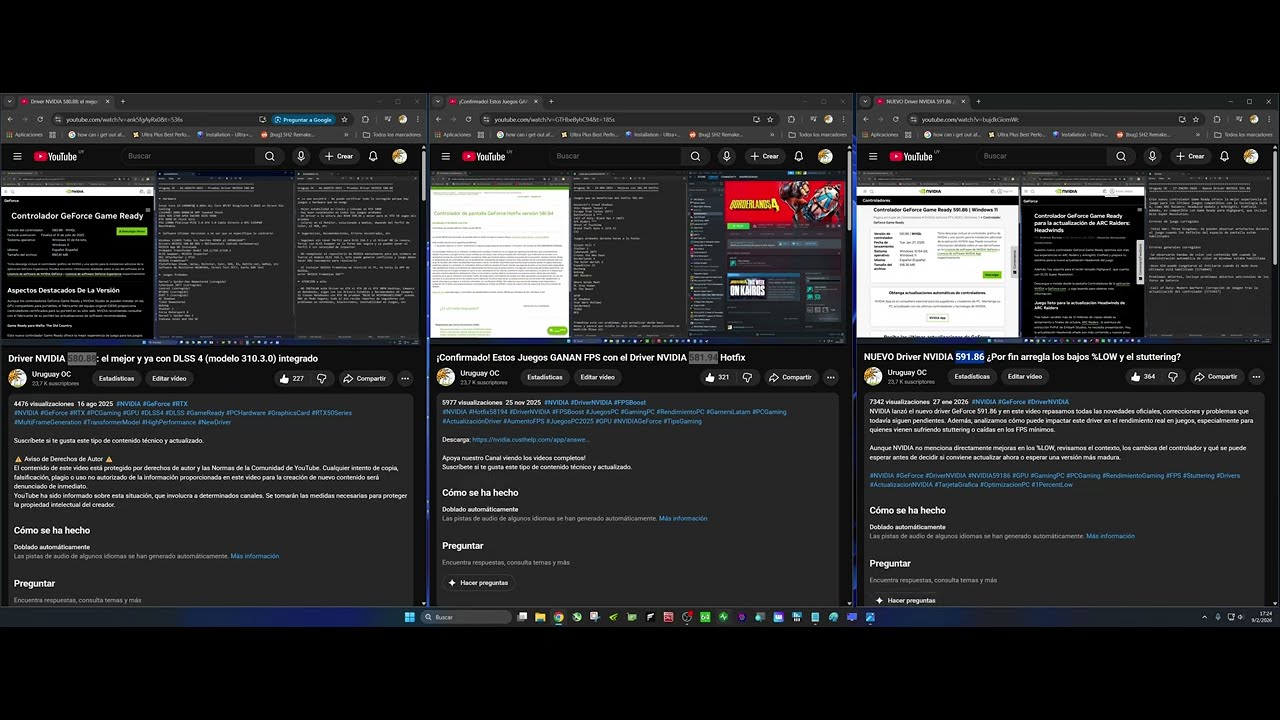Image resolution: width=1280 pixels, height=720 pixels.
Task: Click the YouTube logo in left window
Action: 56,156
